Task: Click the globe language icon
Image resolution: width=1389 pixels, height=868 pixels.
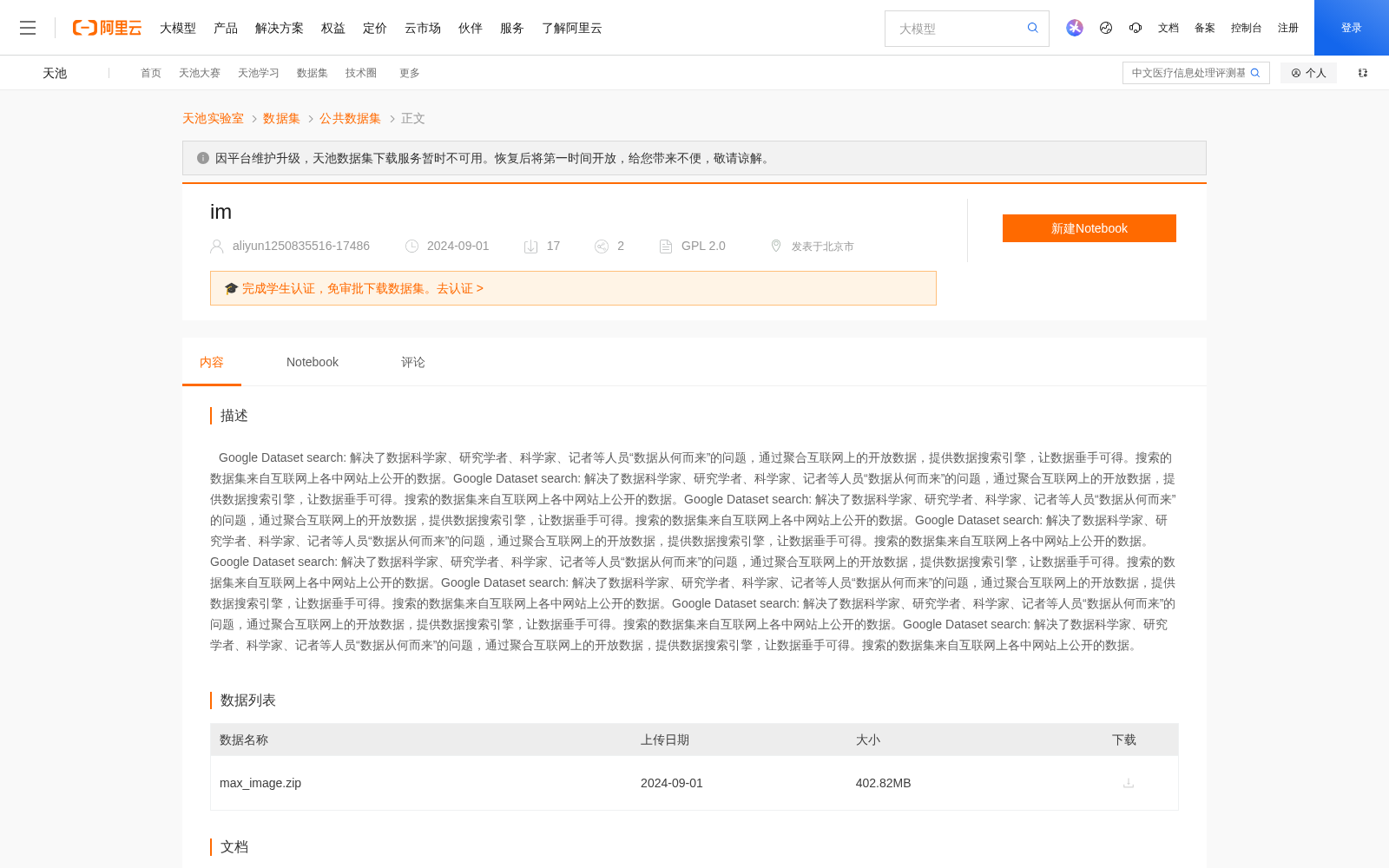Action: [x=1106, y=28]
